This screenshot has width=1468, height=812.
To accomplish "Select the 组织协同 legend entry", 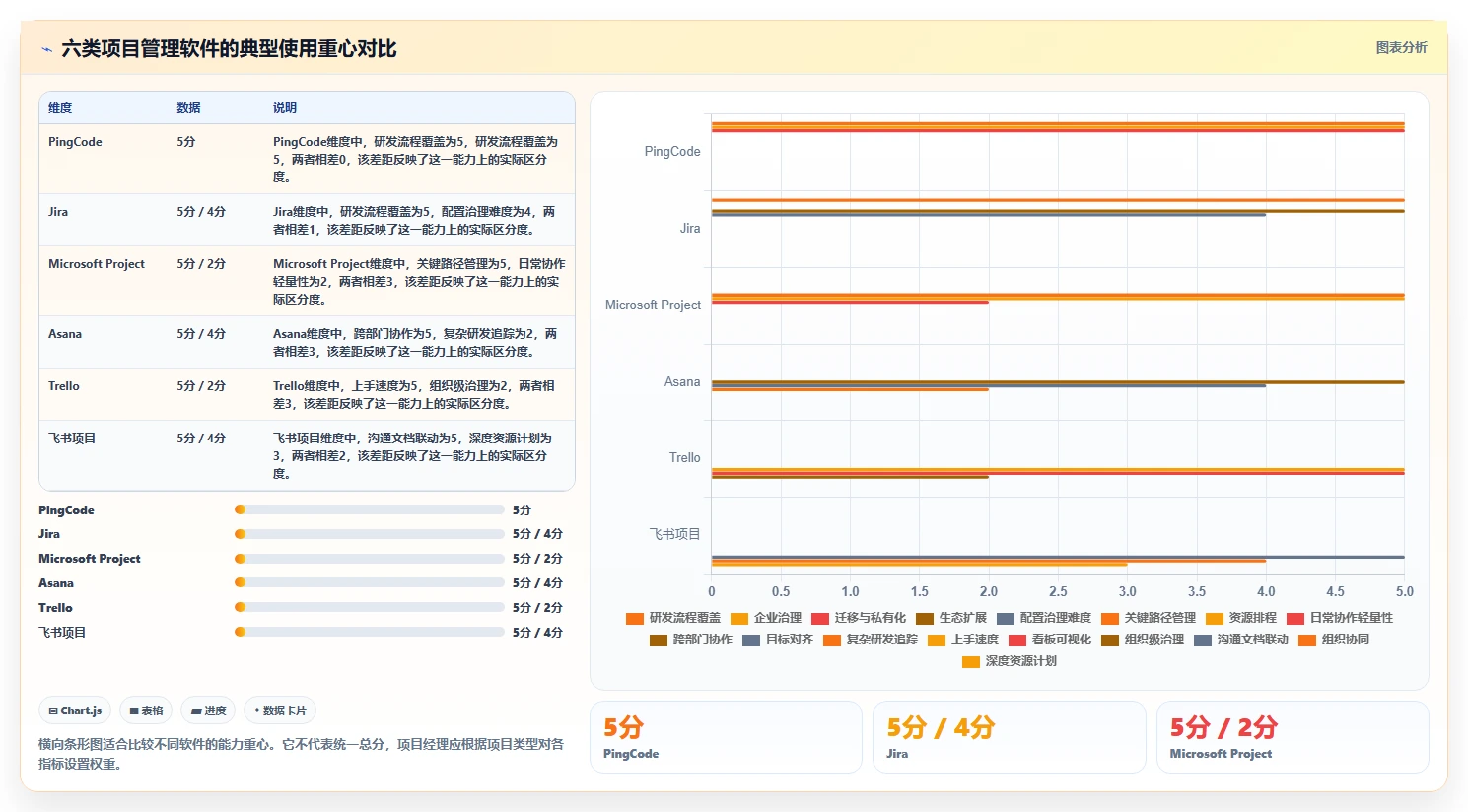I will pyautogui.click(x=1334, y=640).
